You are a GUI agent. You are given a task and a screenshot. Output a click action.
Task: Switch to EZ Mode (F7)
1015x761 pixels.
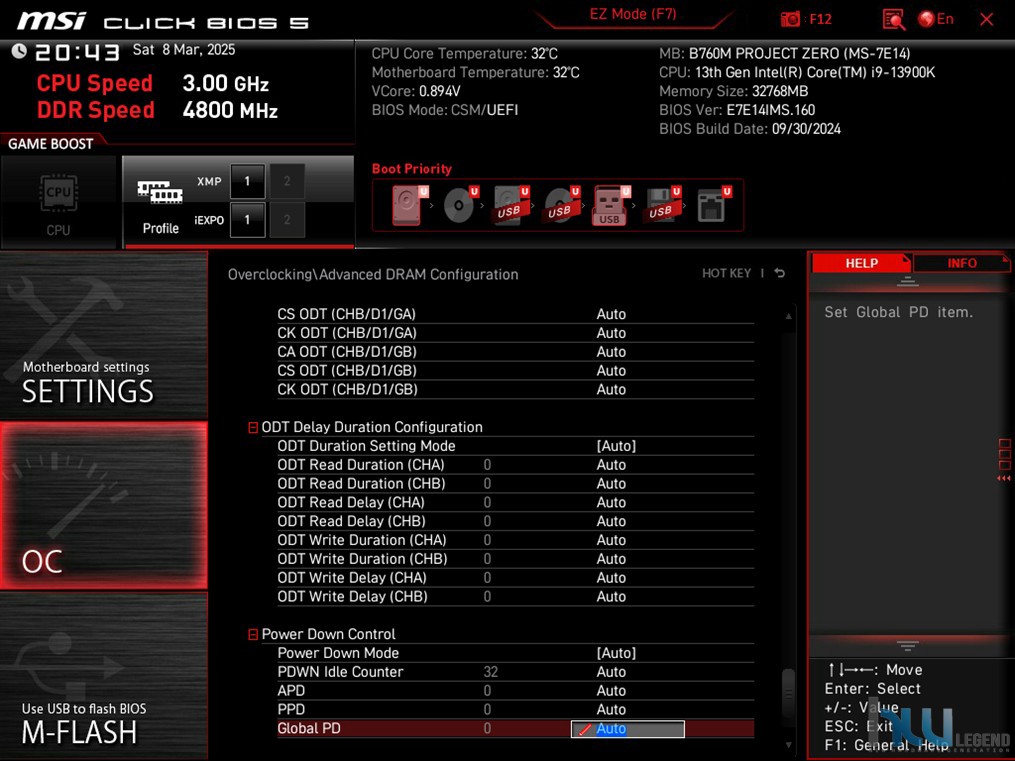click(632, 14)
